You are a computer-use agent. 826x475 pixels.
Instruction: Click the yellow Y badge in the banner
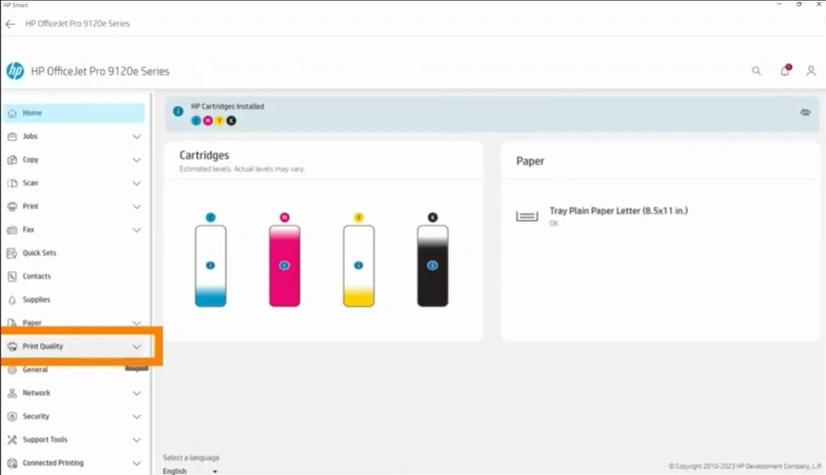[219, 121]
